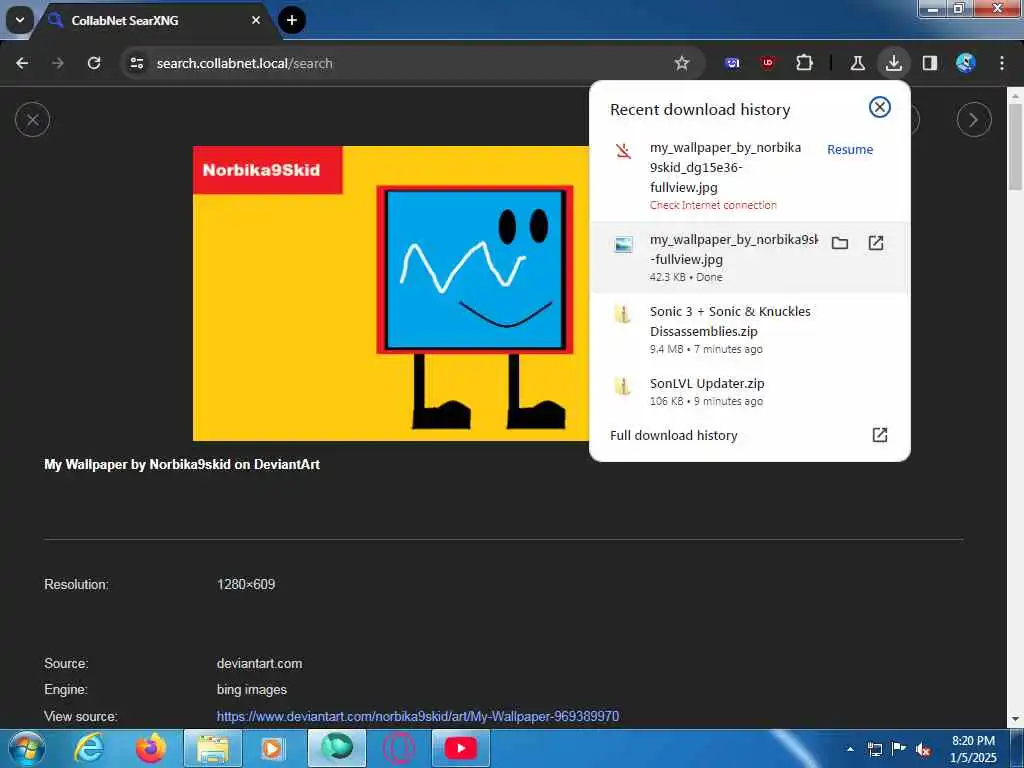Screen dimensions: 1024x768
Task: Toggle the Downloads toolbar button
Action: point(893,63)
